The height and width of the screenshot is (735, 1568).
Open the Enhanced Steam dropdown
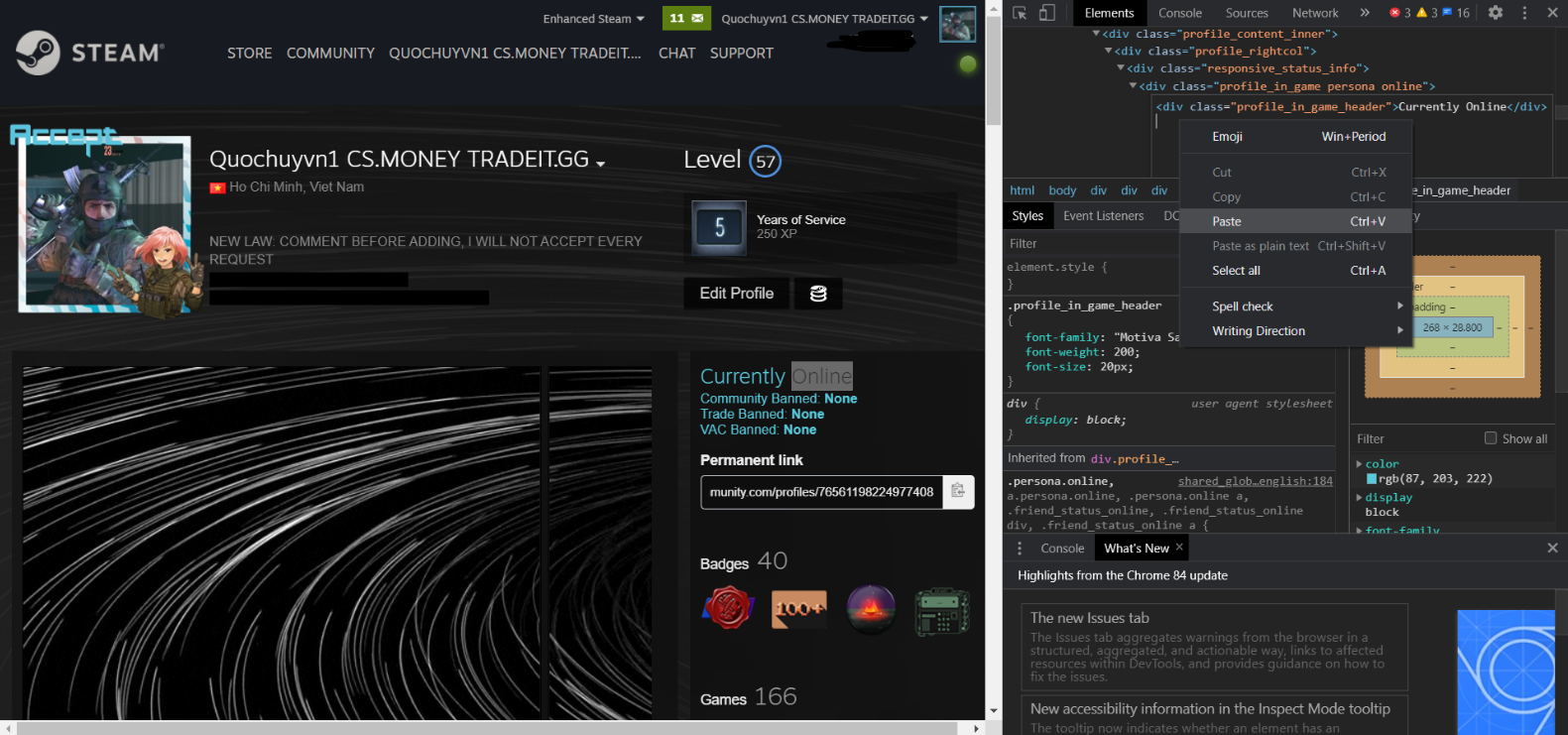(593, 19)
